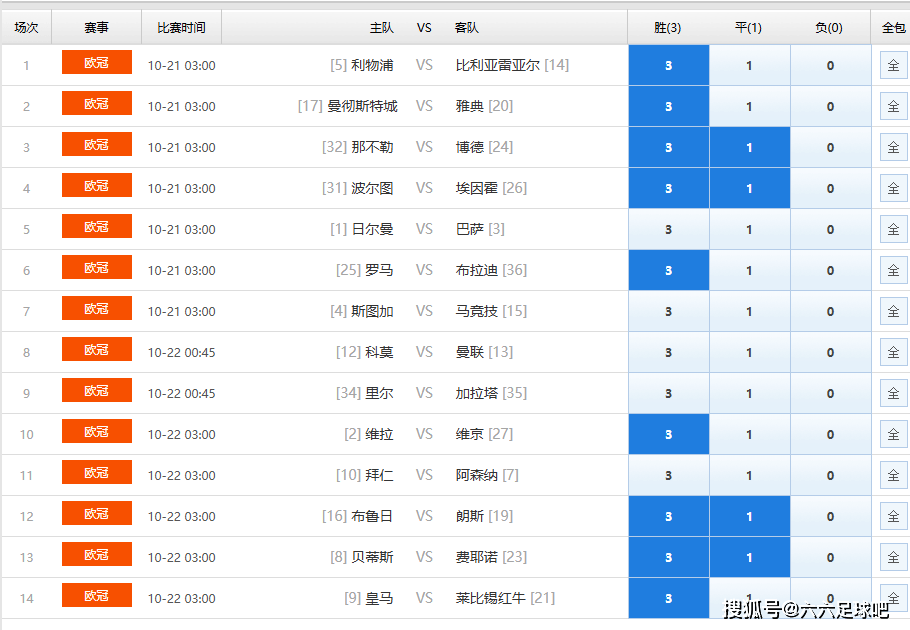Screen dimensions: 910x630
Task: Toggle win (3) for 皇马 vs 莱比锡红牛
Action: pos(669,599)
